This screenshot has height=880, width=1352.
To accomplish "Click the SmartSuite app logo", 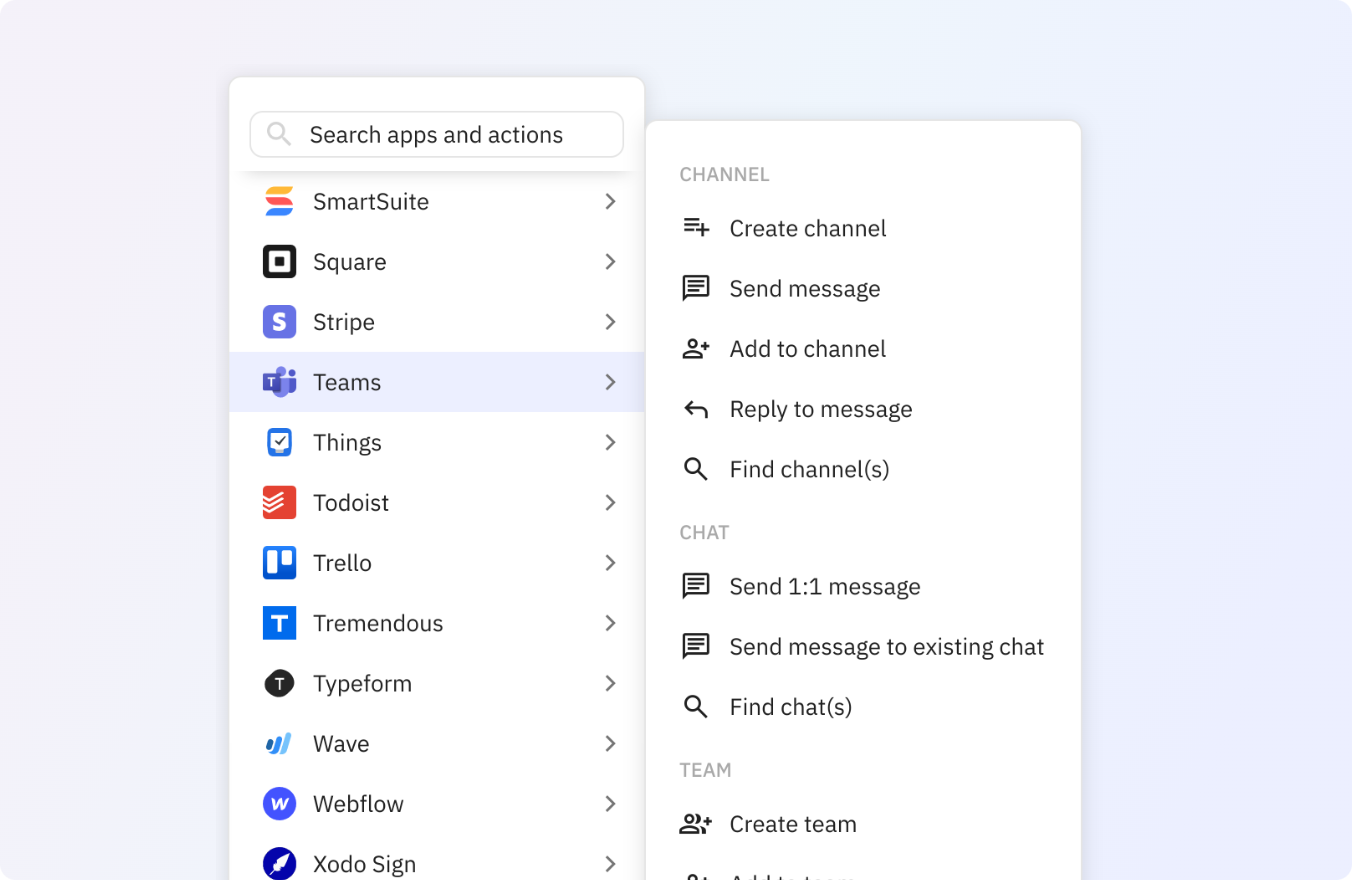I will click(x=279, y=201).
